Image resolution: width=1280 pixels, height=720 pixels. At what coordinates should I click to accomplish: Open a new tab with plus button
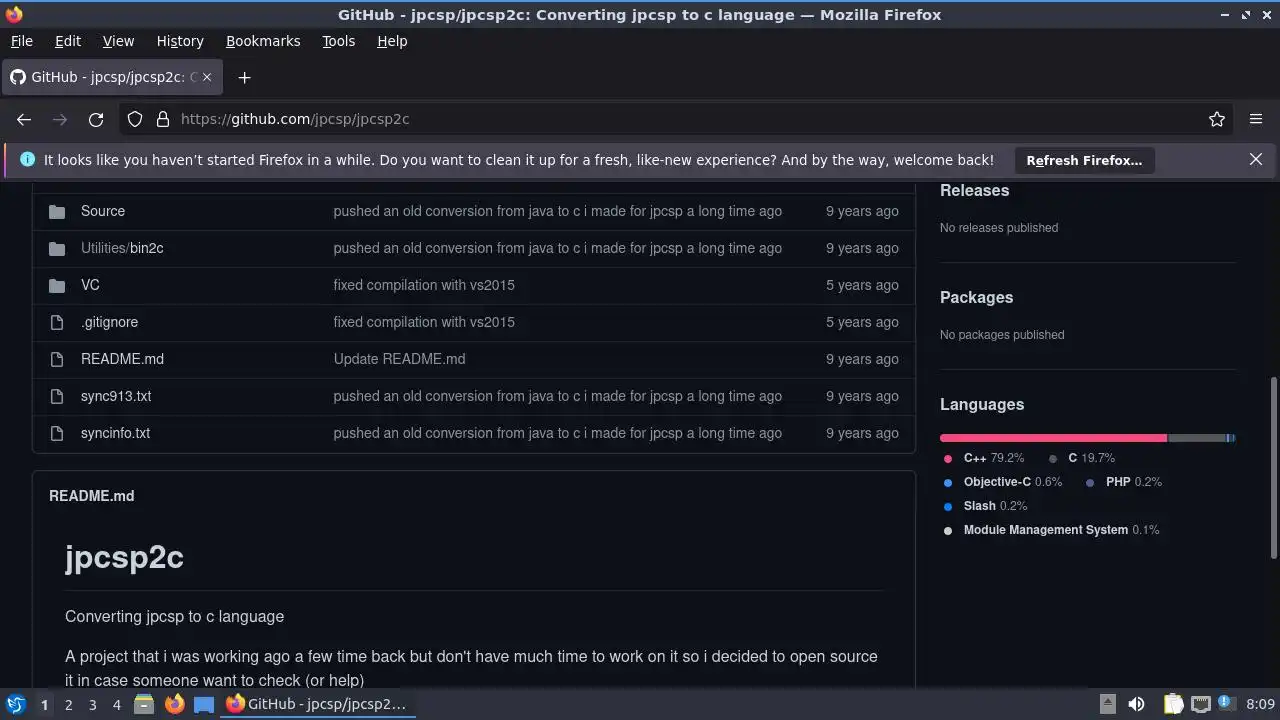click(244, 77)
